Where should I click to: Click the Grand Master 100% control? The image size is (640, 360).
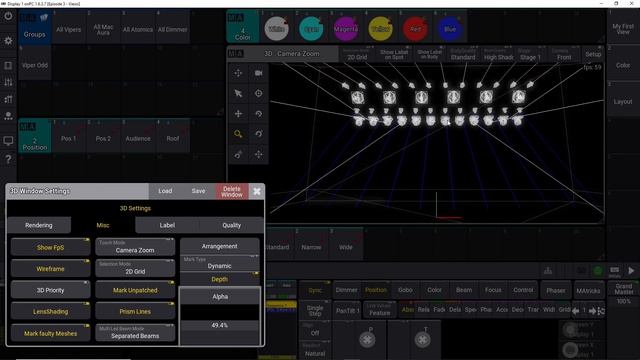click(x=624, y=293)
